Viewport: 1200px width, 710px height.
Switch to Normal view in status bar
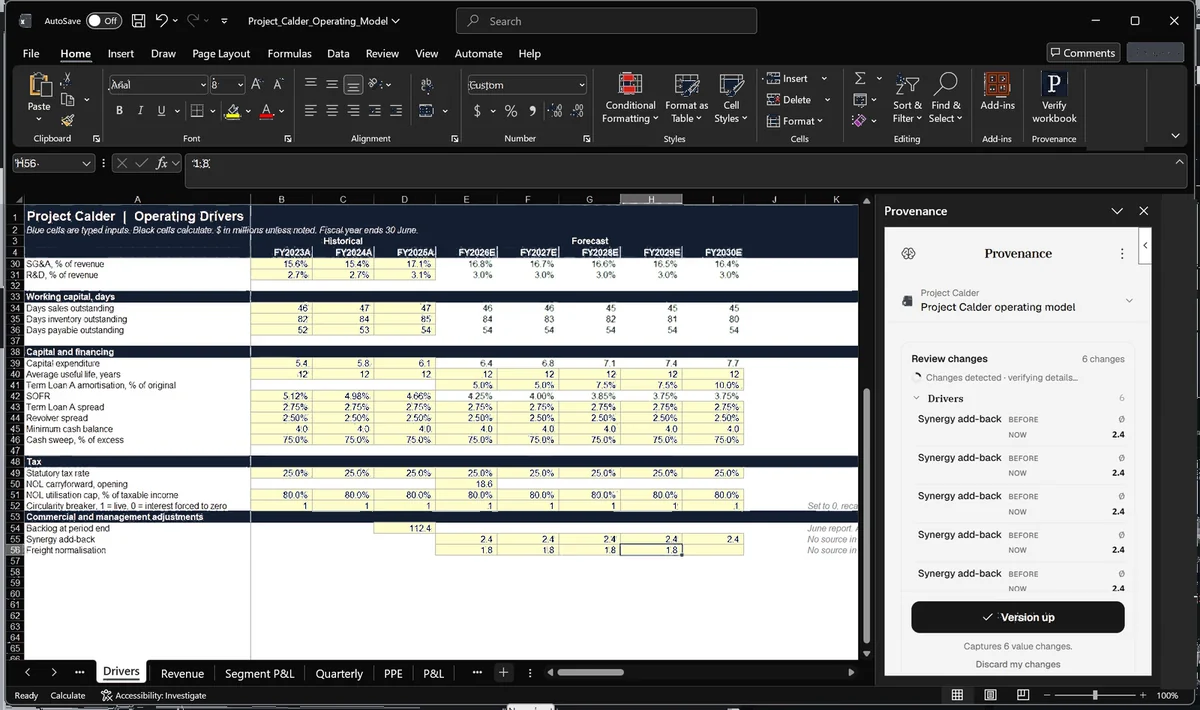(x=957, y=695)
